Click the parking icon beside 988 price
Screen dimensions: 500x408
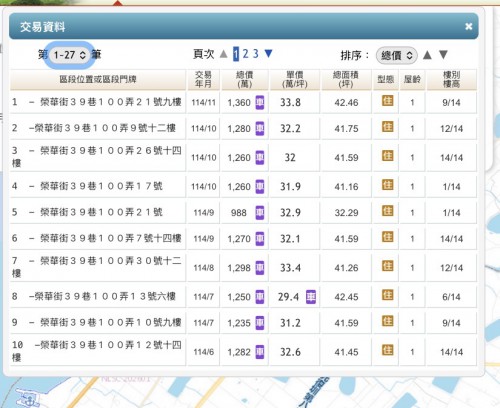[260, 213]
